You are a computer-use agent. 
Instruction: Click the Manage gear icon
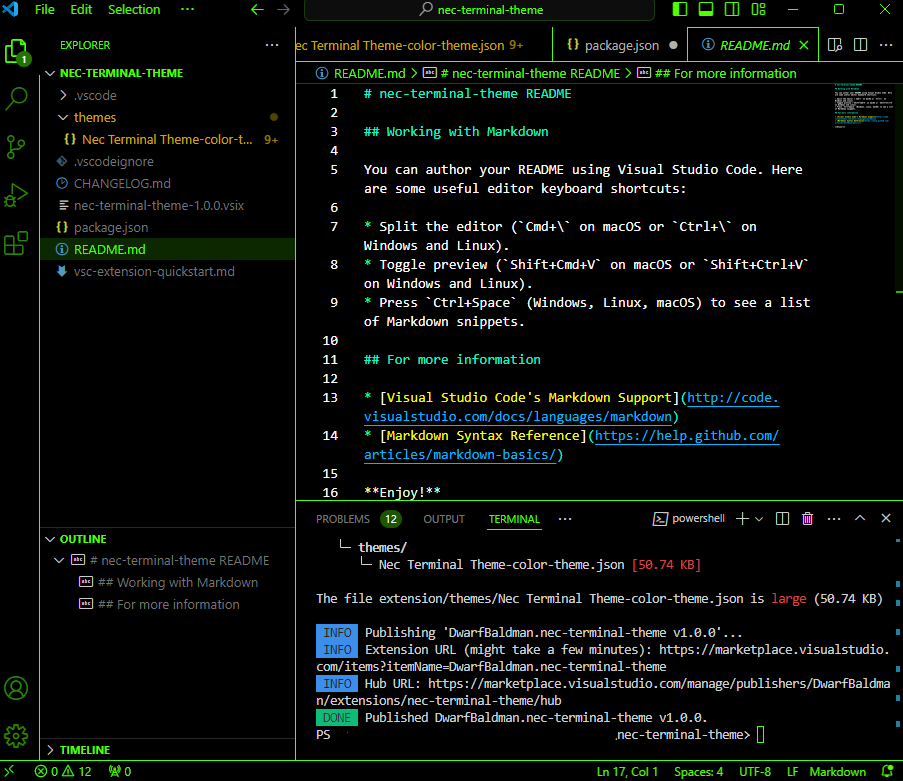pyautogui.click(x=17, y=737)
